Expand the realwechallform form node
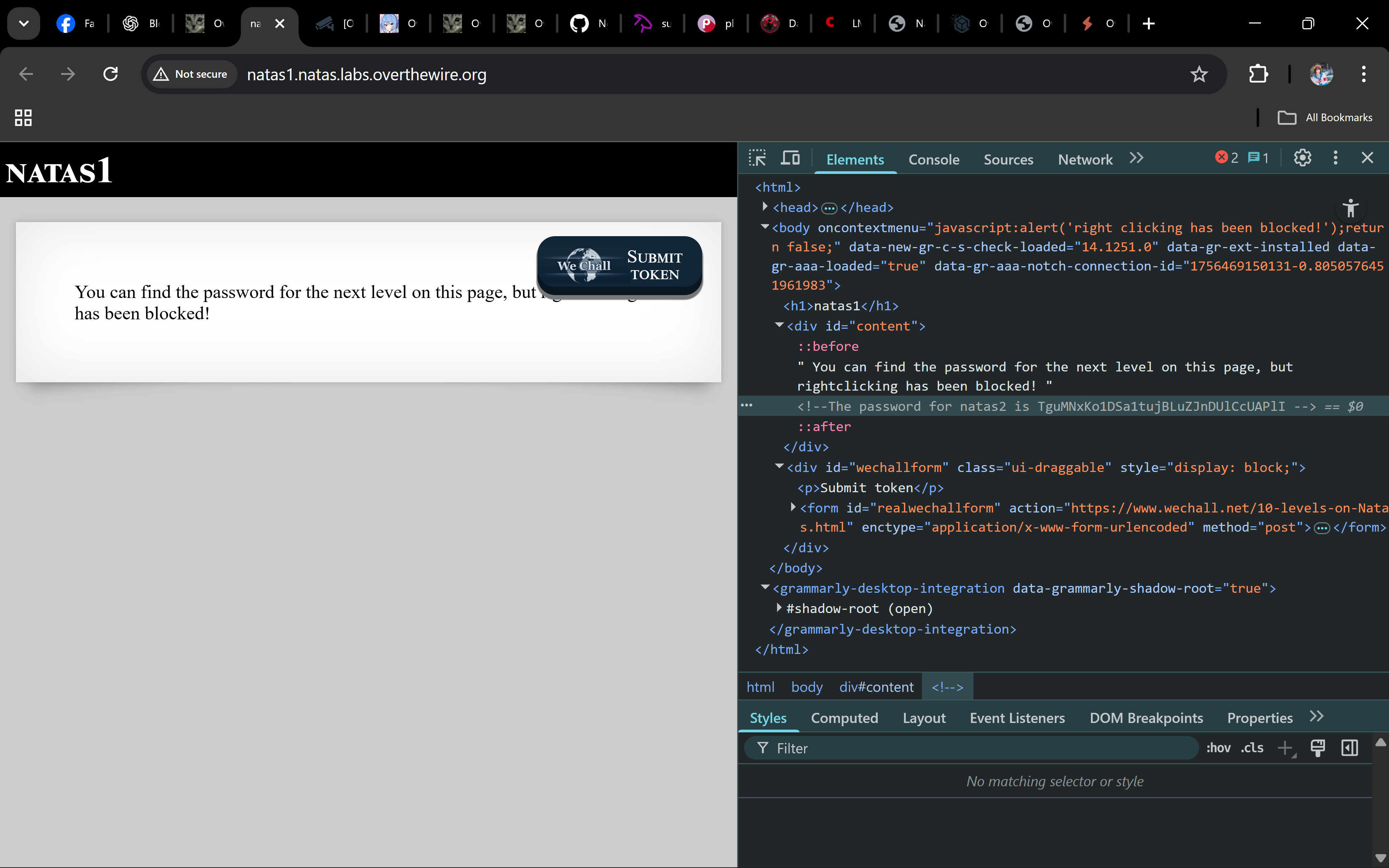Viewport: 1389px width, 868px height. click(x=793, y=507)
